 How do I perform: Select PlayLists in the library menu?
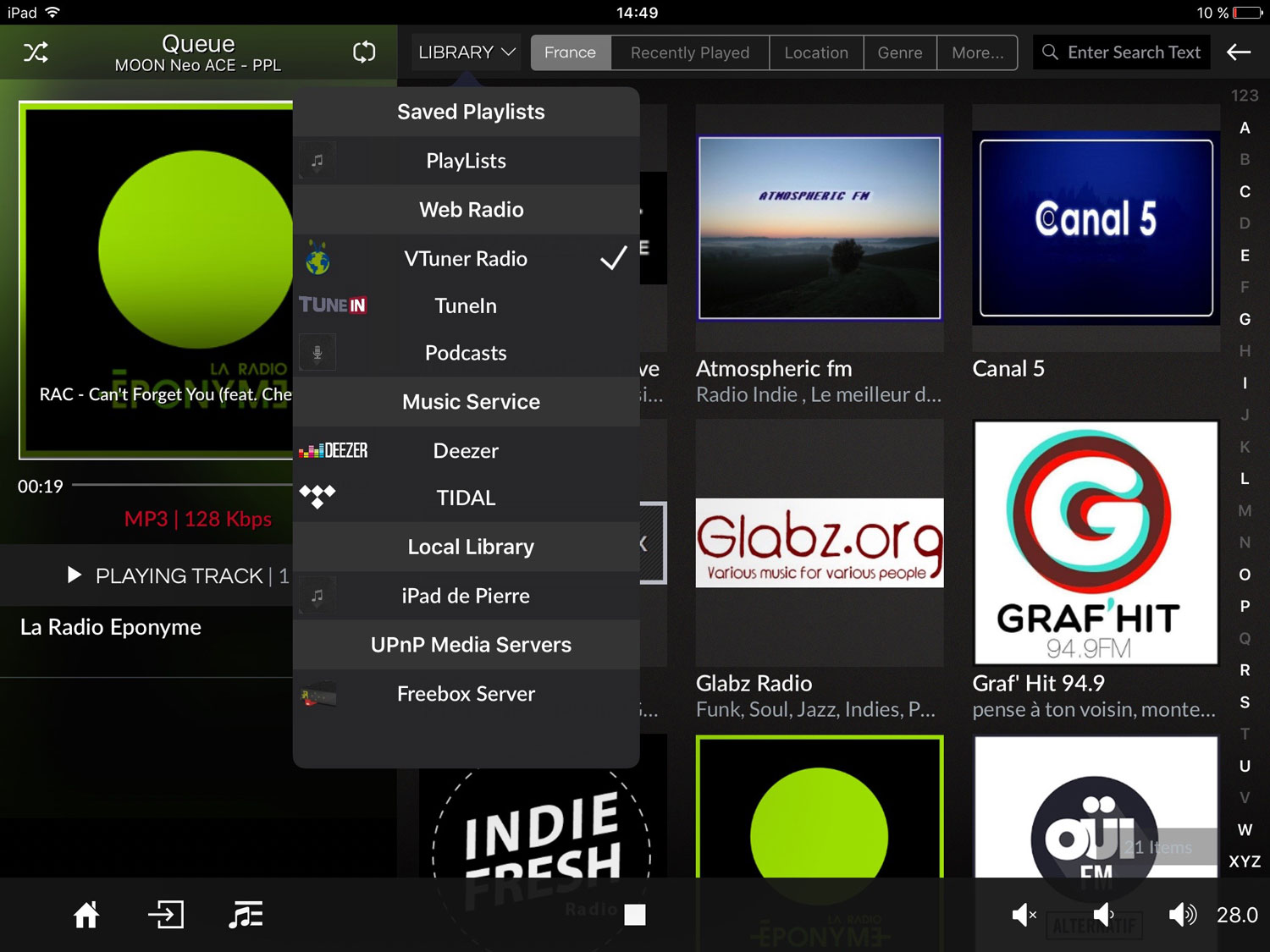click(x=466, y=161)
